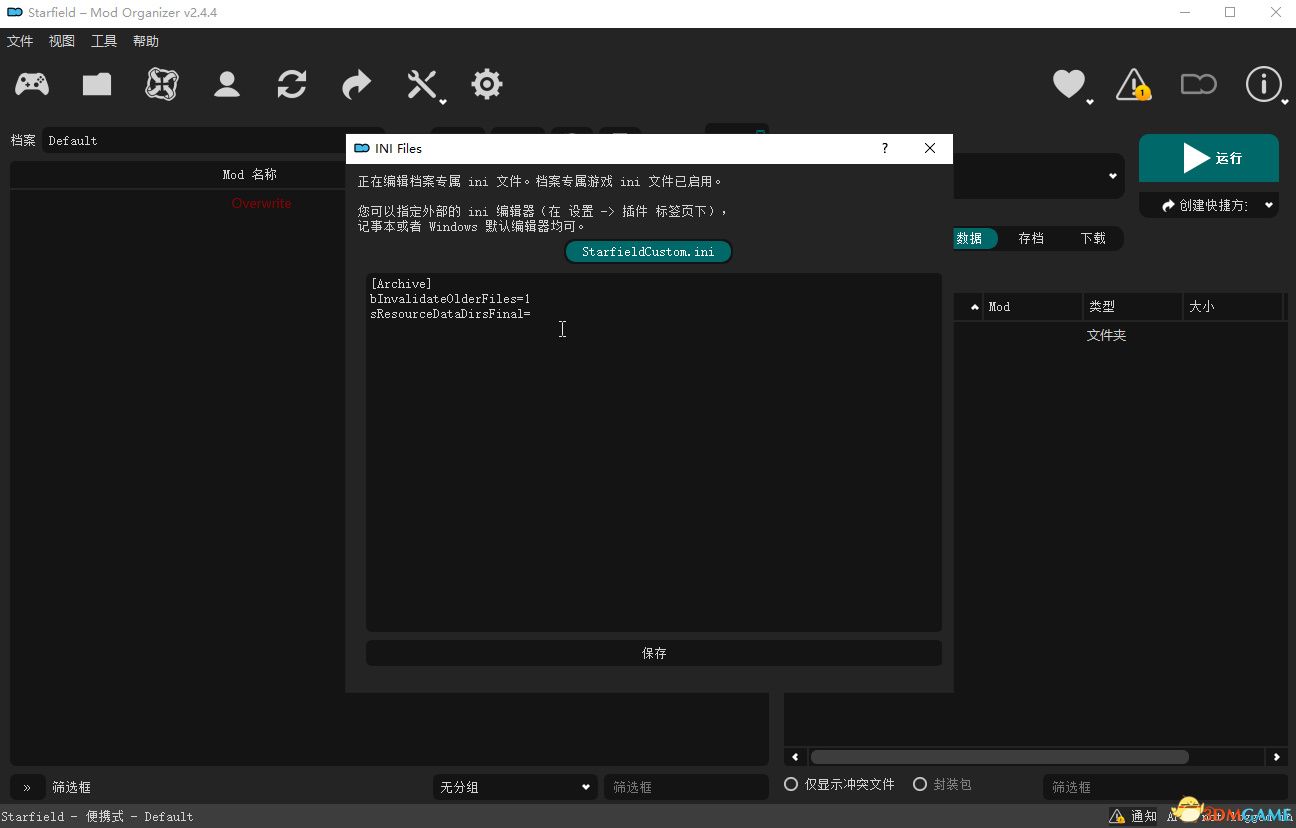Click the 运行 run button
Screen dimensions: 1296x828
[x=1208, y=158]
